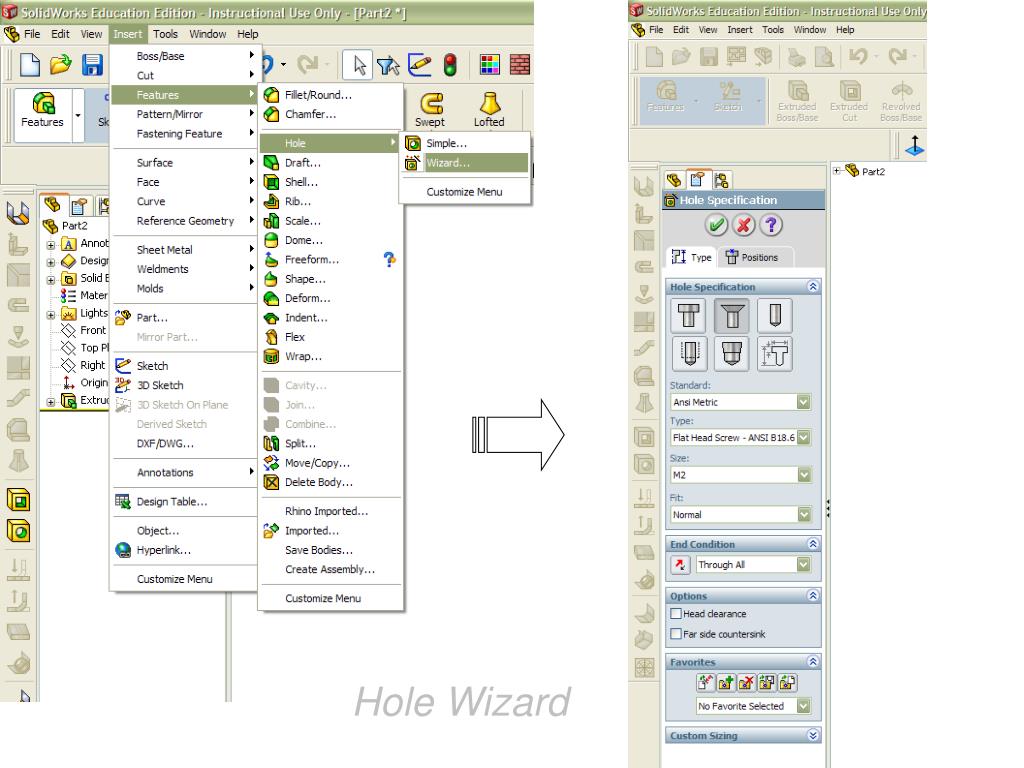Open the Tools menu in left window
Viewport: 1024px width, 768px height.
point(165,34)
